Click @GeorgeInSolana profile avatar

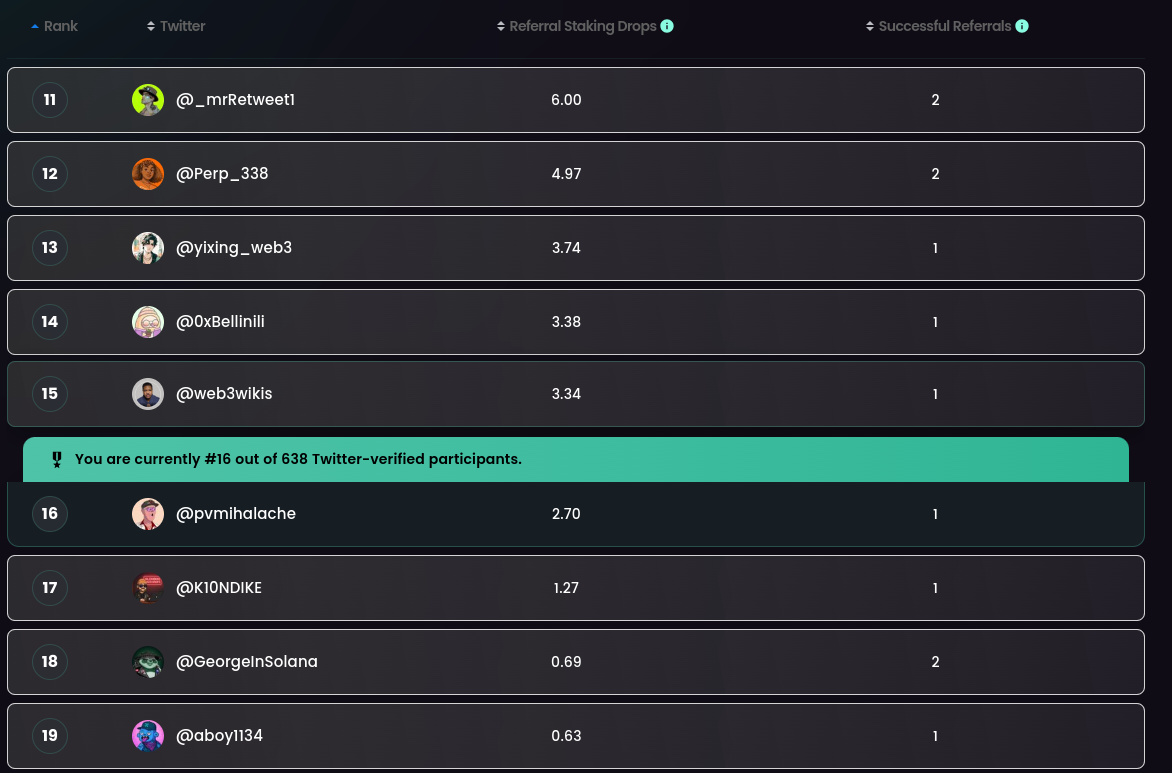pos(148,662)
